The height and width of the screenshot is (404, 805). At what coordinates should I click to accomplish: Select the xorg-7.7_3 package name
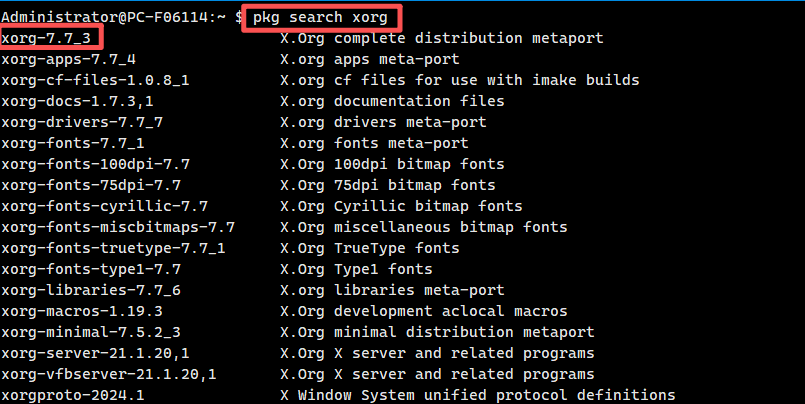(x=50, y=38)
